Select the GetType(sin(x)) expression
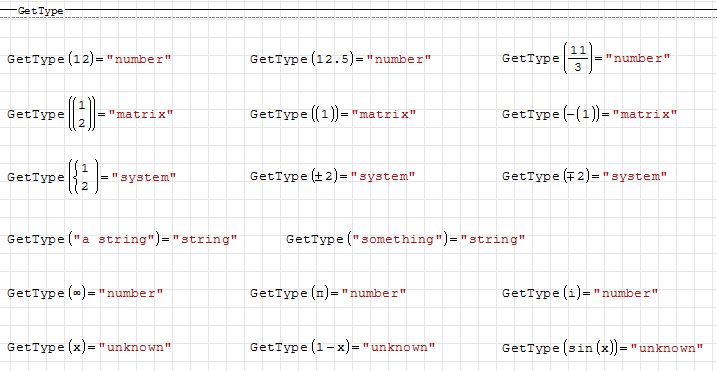This screenshot has height=371, width=717. (x=603, y=348)
